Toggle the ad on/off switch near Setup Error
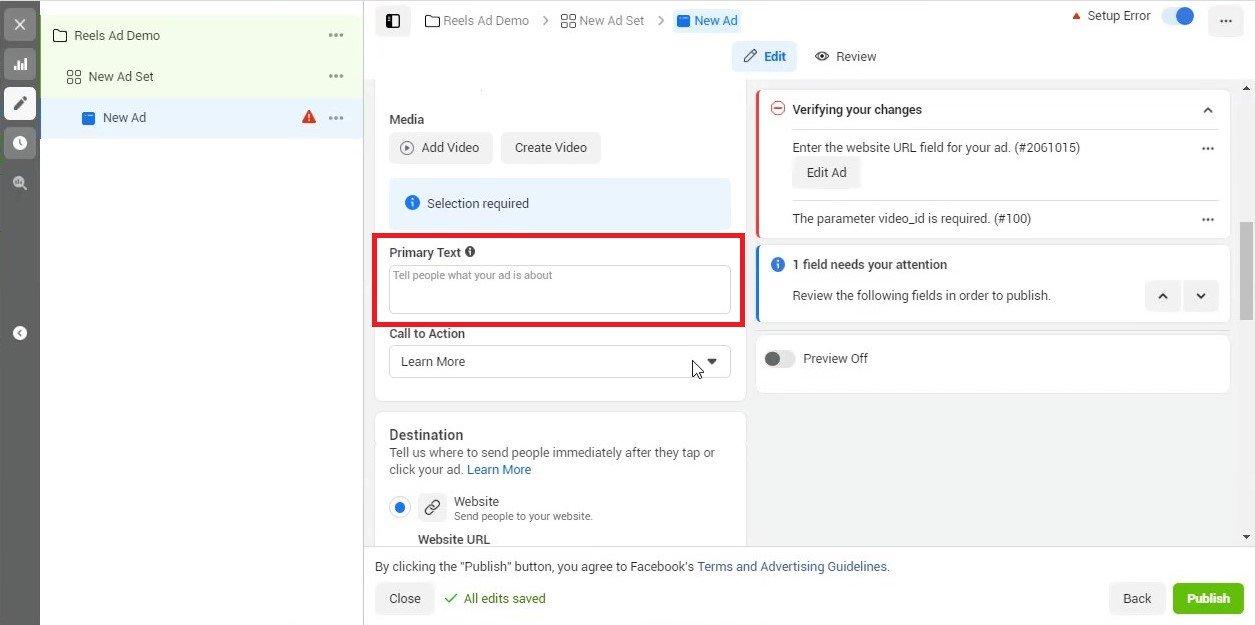The height and width of the screenshot is (625, 1255). 1178,16
